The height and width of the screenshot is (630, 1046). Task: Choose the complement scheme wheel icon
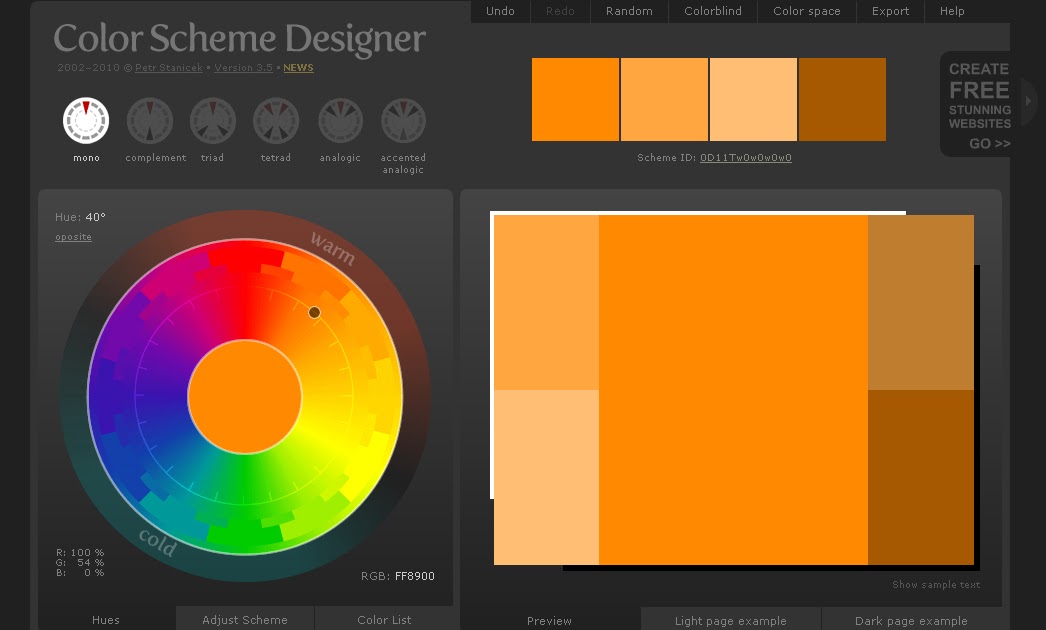[x=149, y=121]
